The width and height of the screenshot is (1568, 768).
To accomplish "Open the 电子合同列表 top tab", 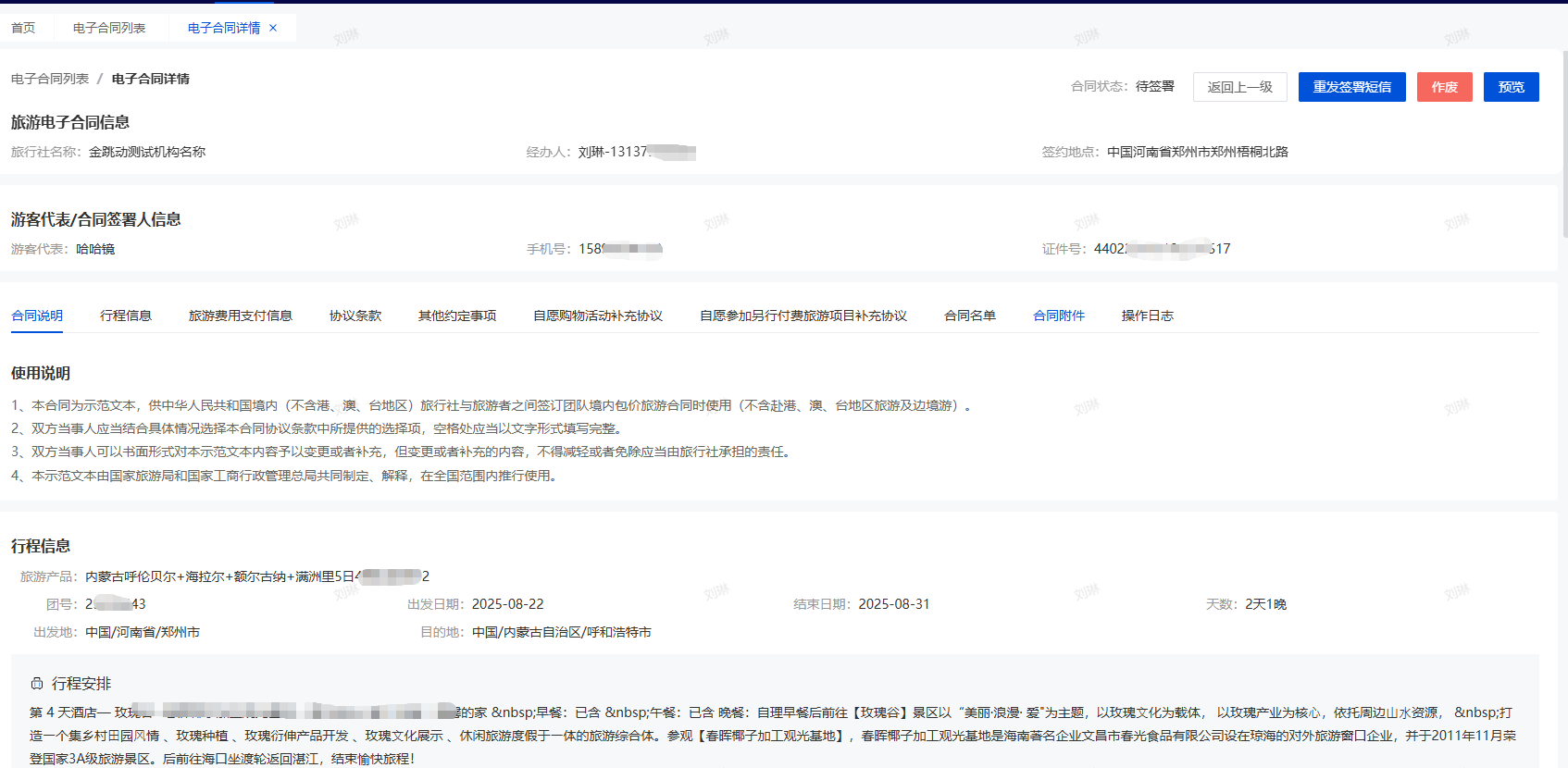I will (x=109, y=28).
